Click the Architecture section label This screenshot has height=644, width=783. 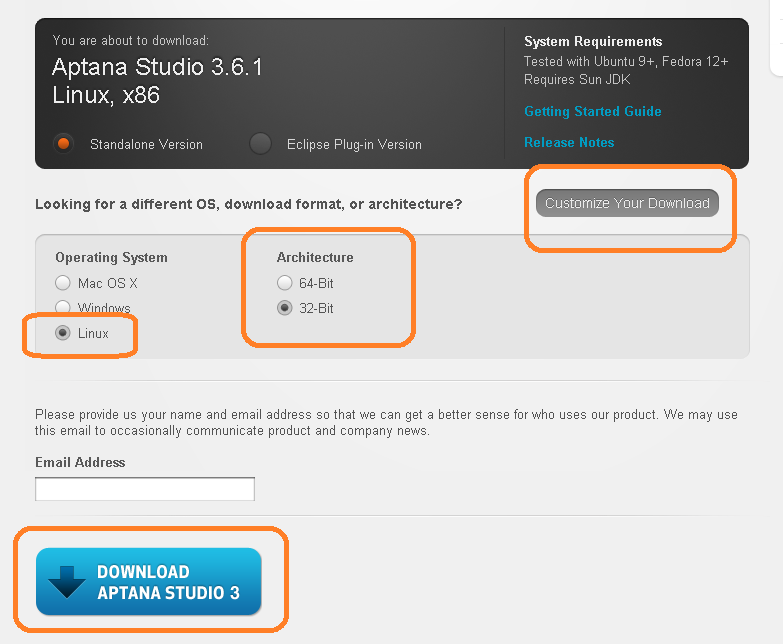(315, 257)
